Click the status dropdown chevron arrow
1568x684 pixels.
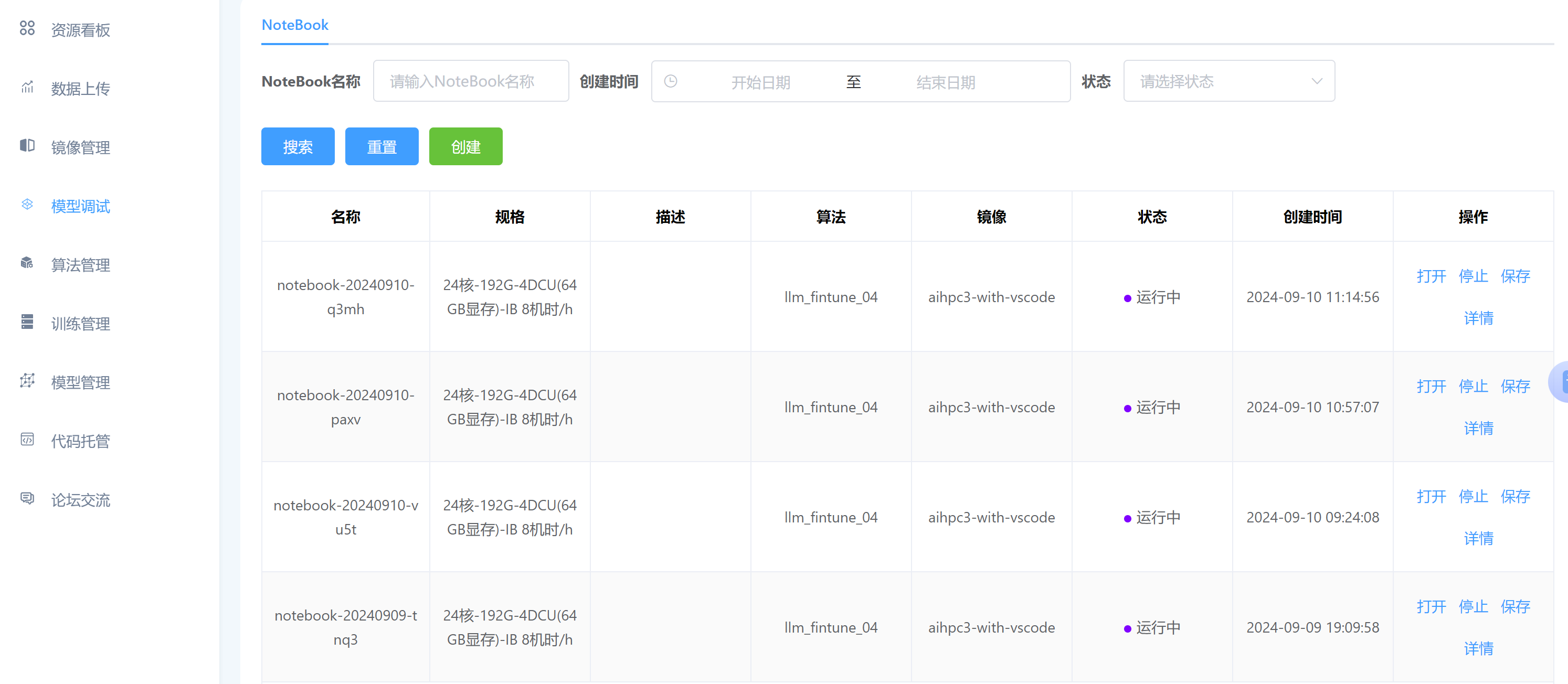click(1317, 81)
